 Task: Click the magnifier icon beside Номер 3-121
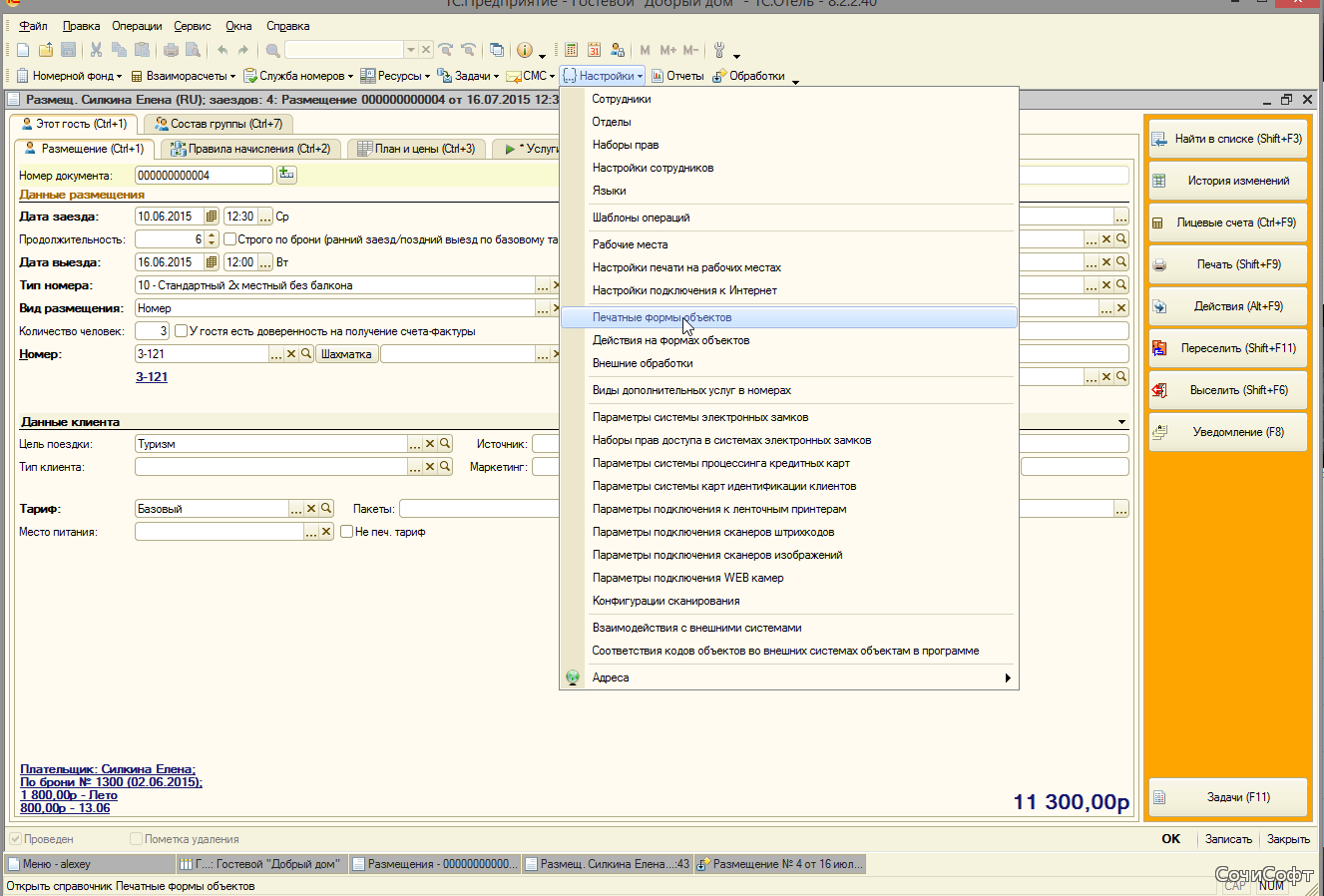pos(305,354)
